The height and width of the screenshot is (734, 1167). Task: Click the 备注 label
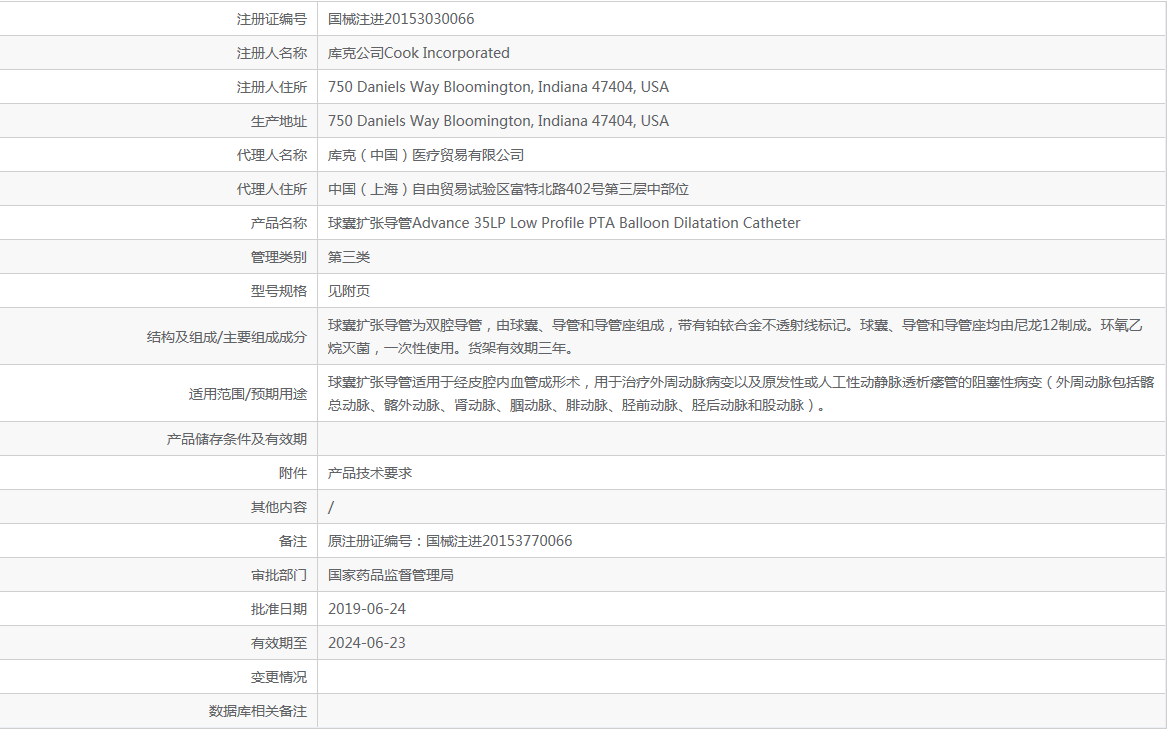tap(293, 541)
